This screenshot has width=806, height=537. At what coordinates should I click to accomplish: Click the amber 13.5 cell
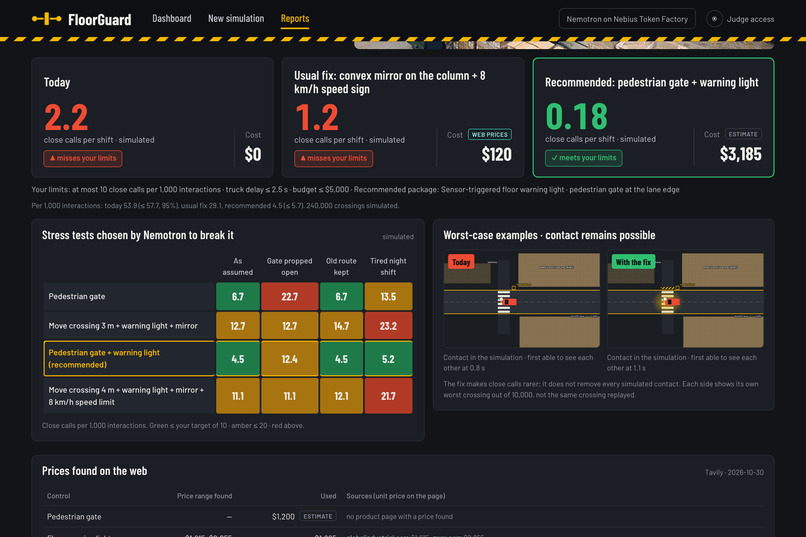tap(388, 297)
